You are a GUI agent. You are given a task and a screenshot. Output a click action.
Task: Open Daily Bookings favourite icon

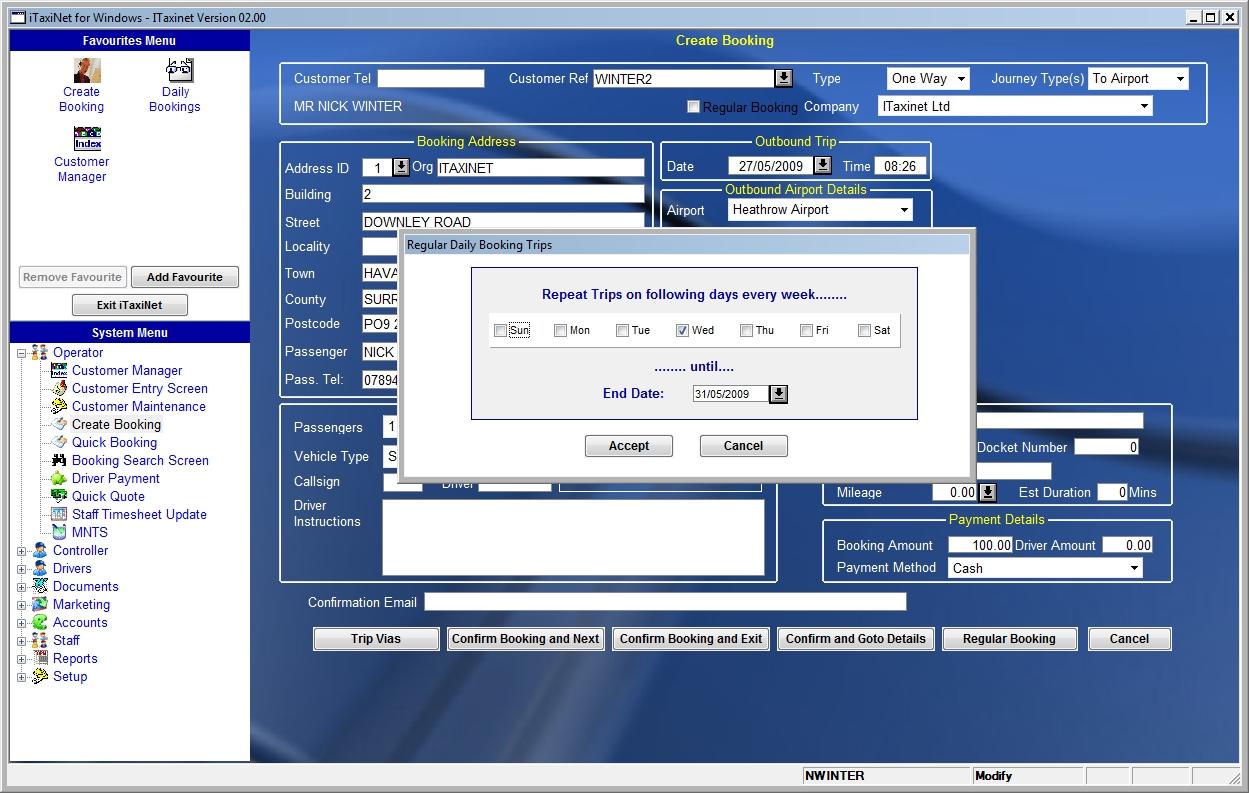[x=180, y=70]
